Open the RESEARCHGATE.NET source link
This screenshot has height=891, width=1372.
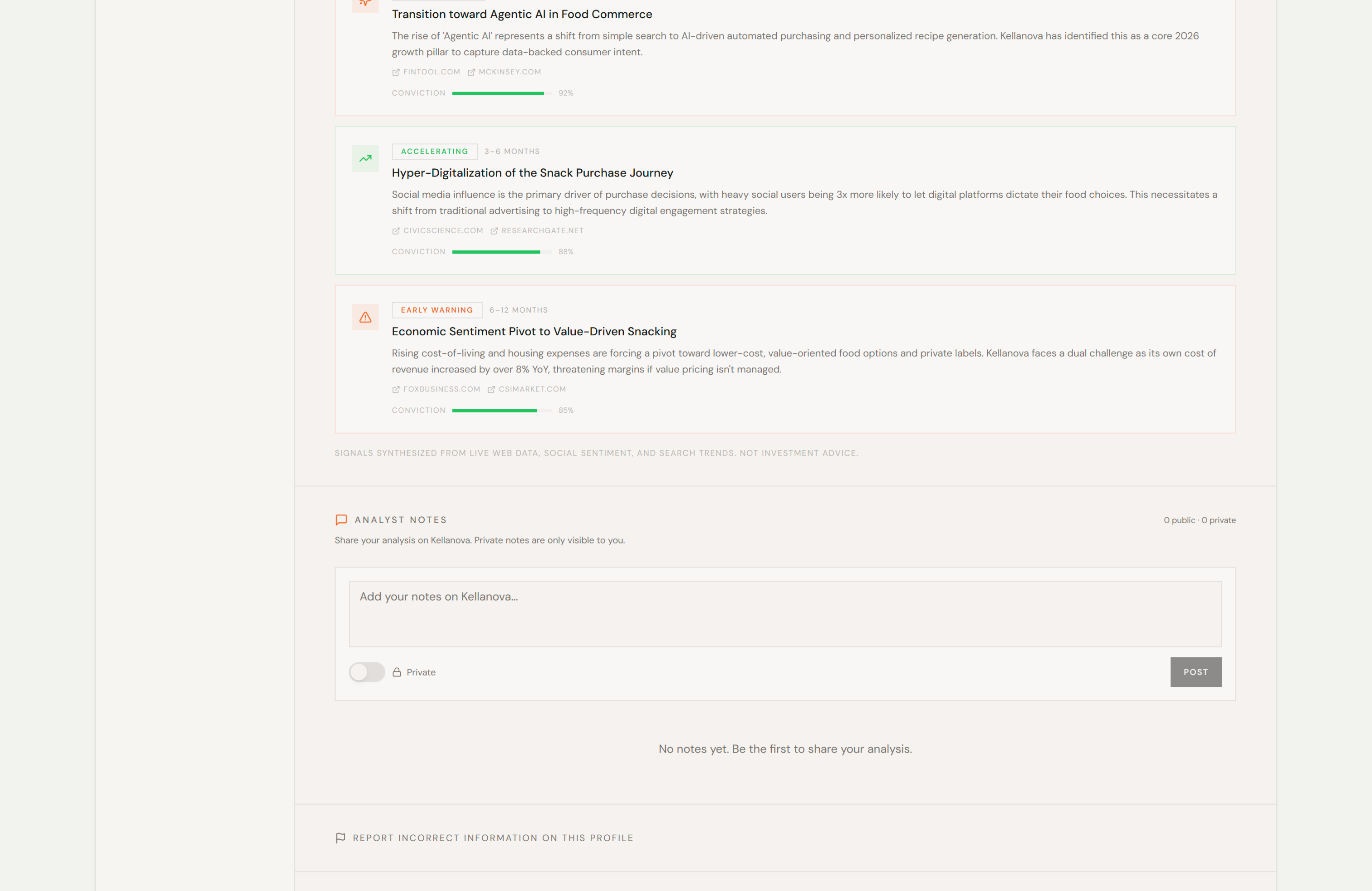click(x=541, y=230)
